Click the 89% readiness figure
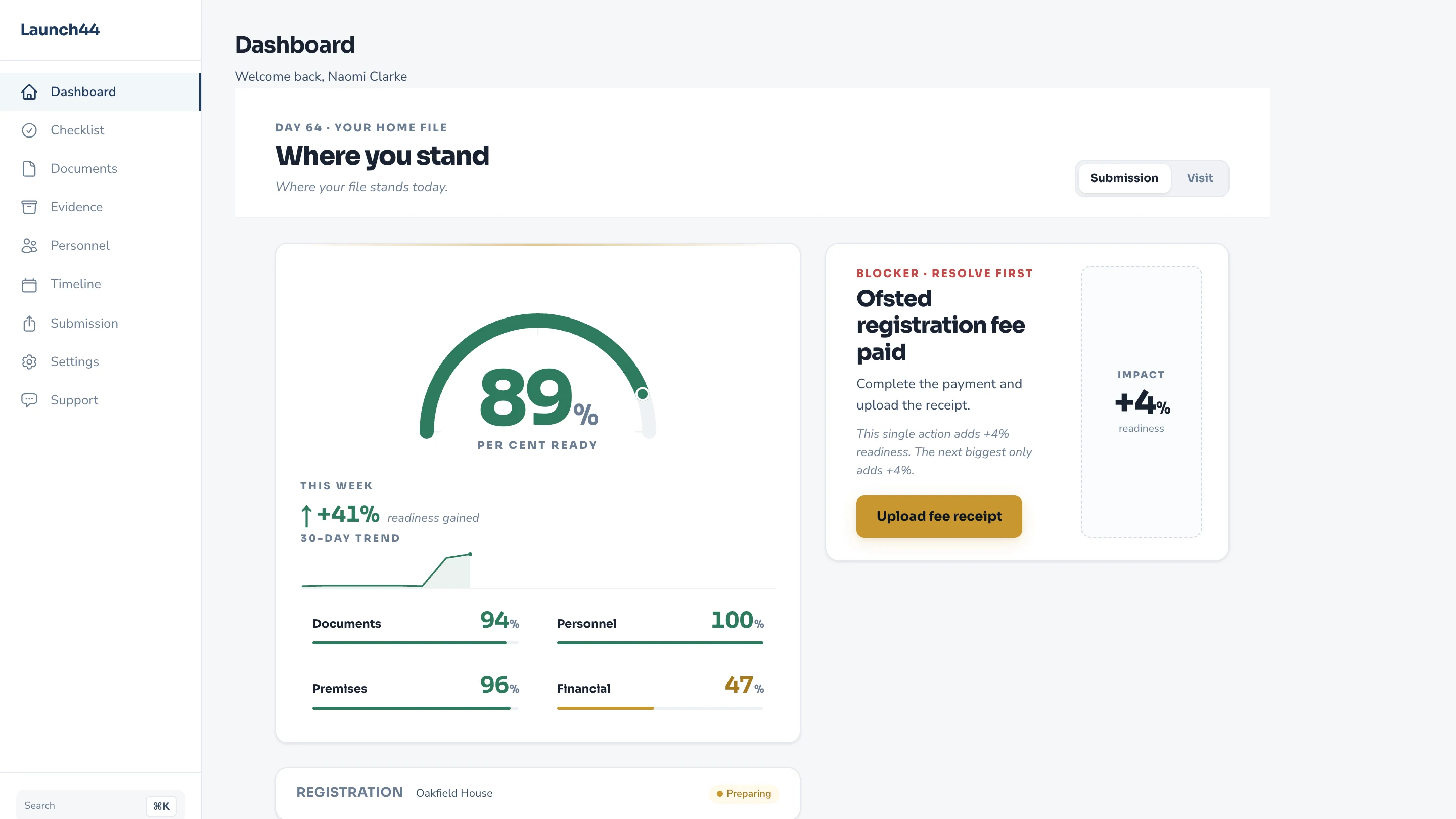The width and height of the screenshot is (1456, 819). click(538, 397)
